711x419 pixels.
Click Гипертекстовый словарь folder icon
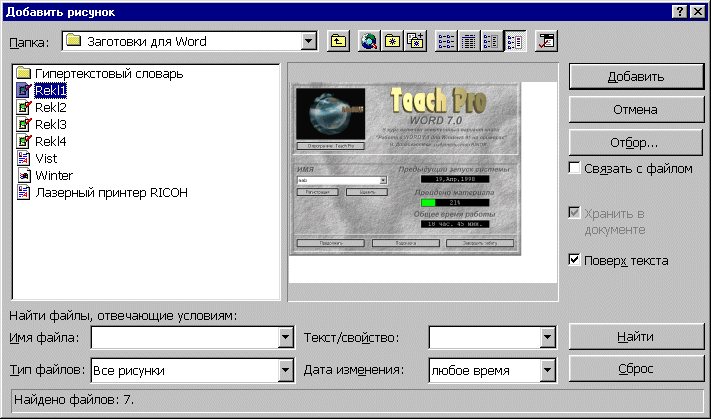pyautogui.click(x=24, y=73)
